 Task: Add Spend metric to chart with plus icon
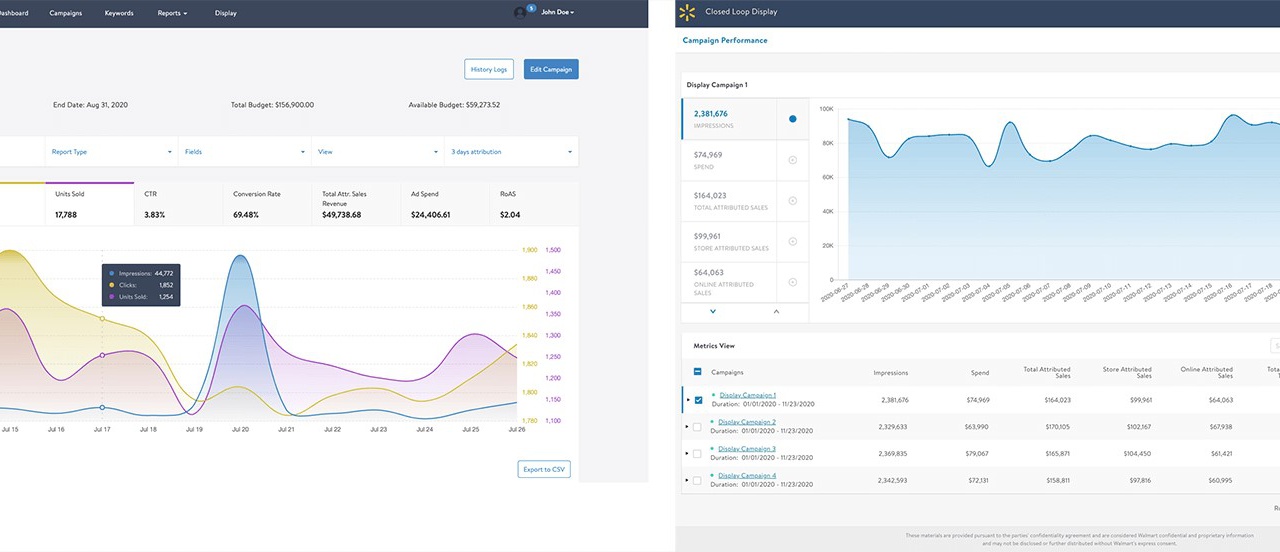click(x=793, y=160)
